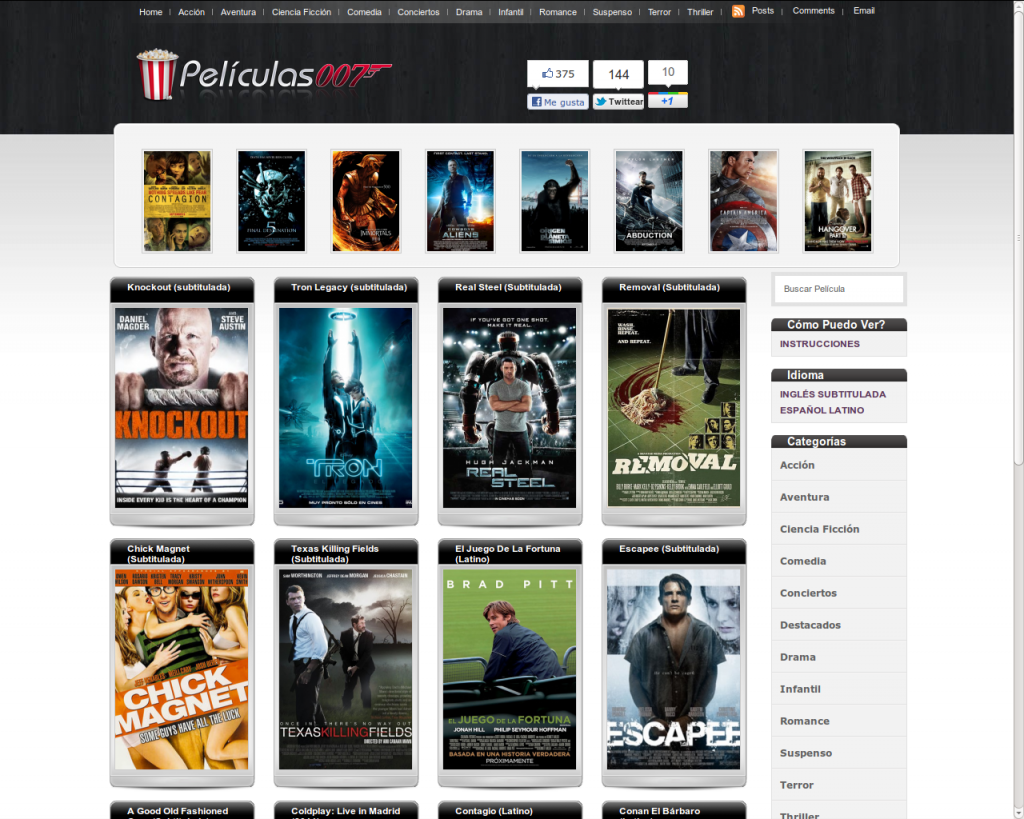Image resolution: width=1024 pixels, height=819 pixels.
Task: Open the Captain America carousel poster
Action: [x=743, y=201]
